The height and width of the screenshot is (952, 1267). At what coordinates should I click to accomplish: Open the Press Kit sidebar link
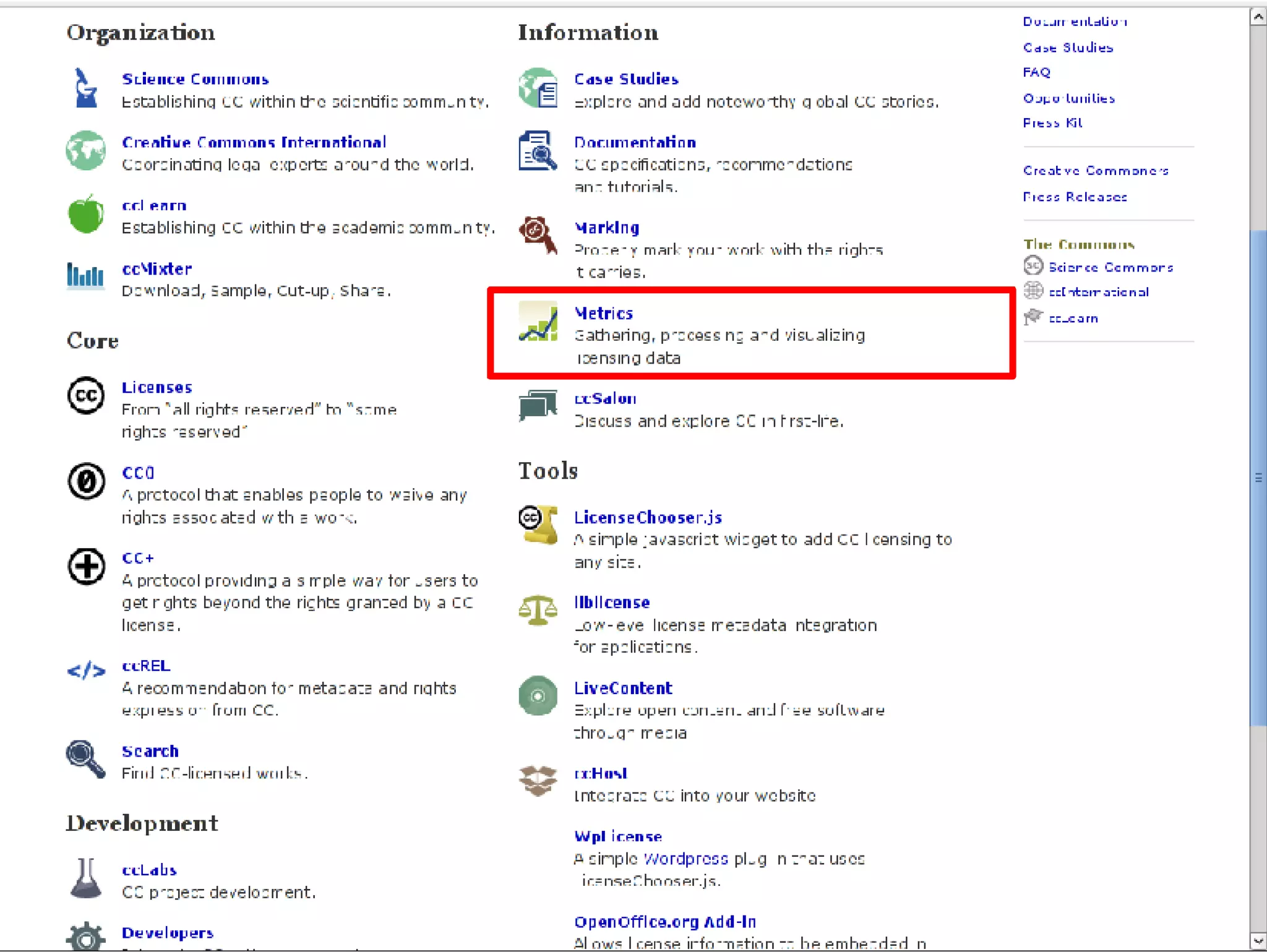pos(1052,123)
